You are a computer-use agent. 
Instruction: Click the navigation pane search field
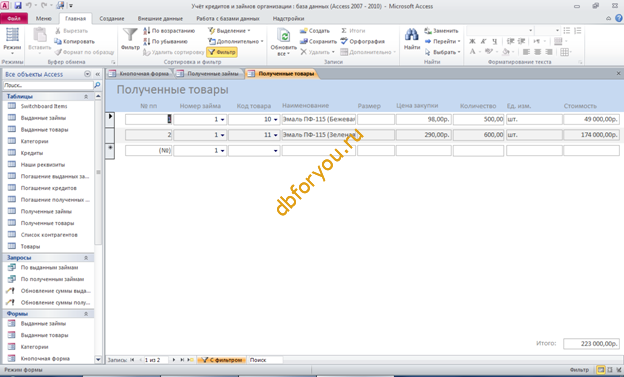[x=48, y=85]
